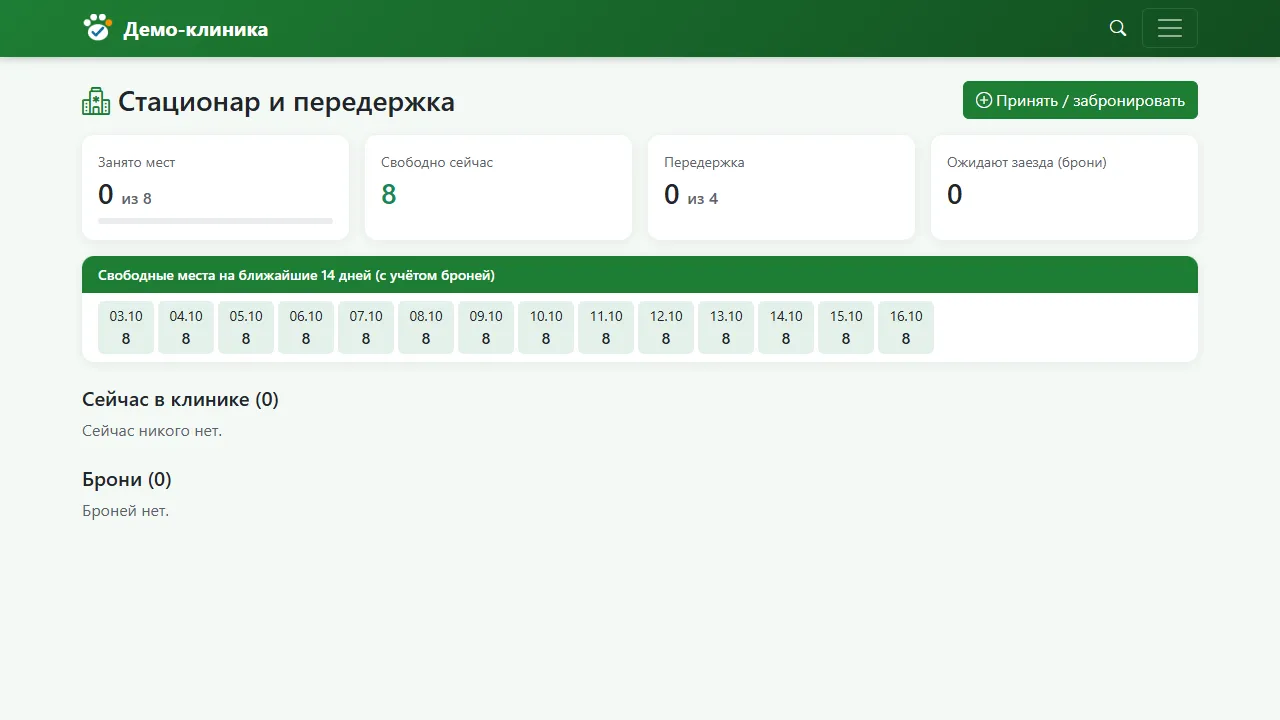Open the search magnifier icon
Image resolution: width=1280 pixels, height=720 pixels.
tap(1118, 28)
